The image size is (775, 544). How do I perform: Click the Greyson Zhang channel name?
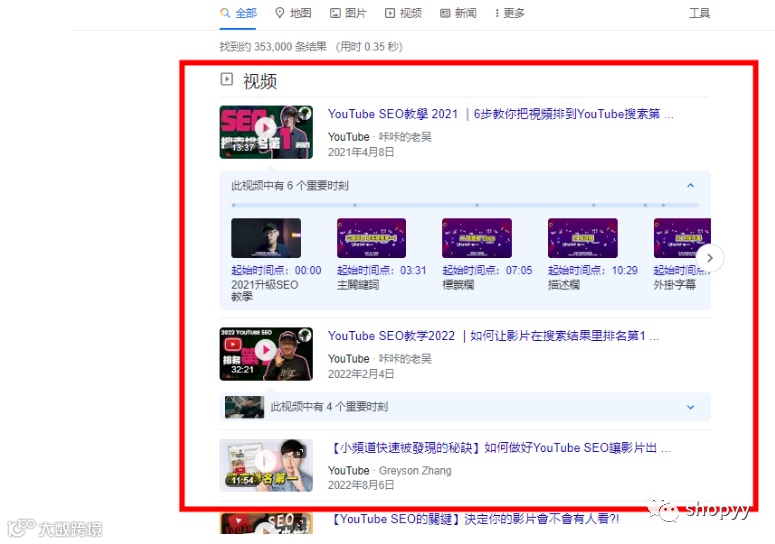point(415,471)
